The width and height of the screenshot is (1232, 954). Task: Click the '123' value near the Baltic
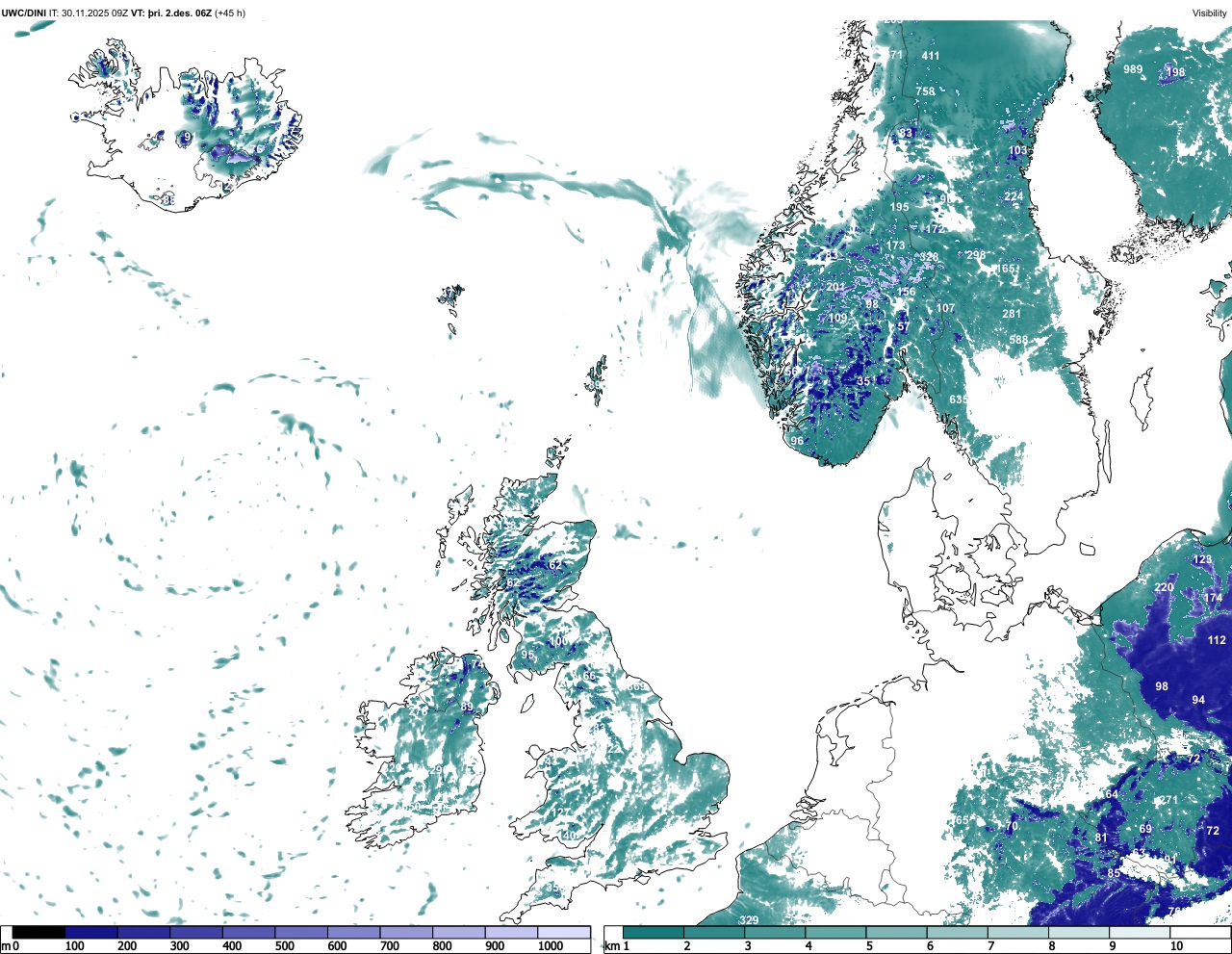1202,559
